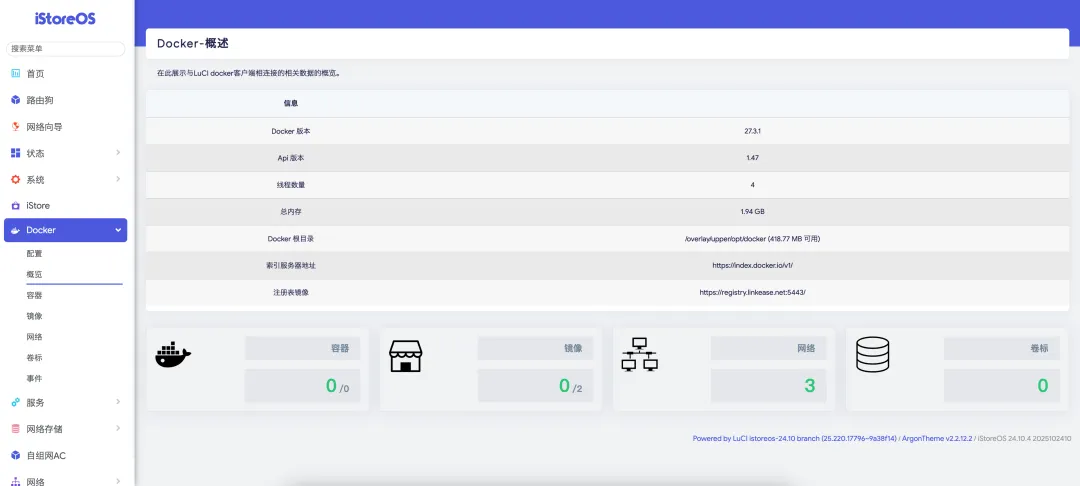1080x486 pixels.
Task: Click https://registry.linkease.net:5443/ mirror value
Action: tap(752, 292)
